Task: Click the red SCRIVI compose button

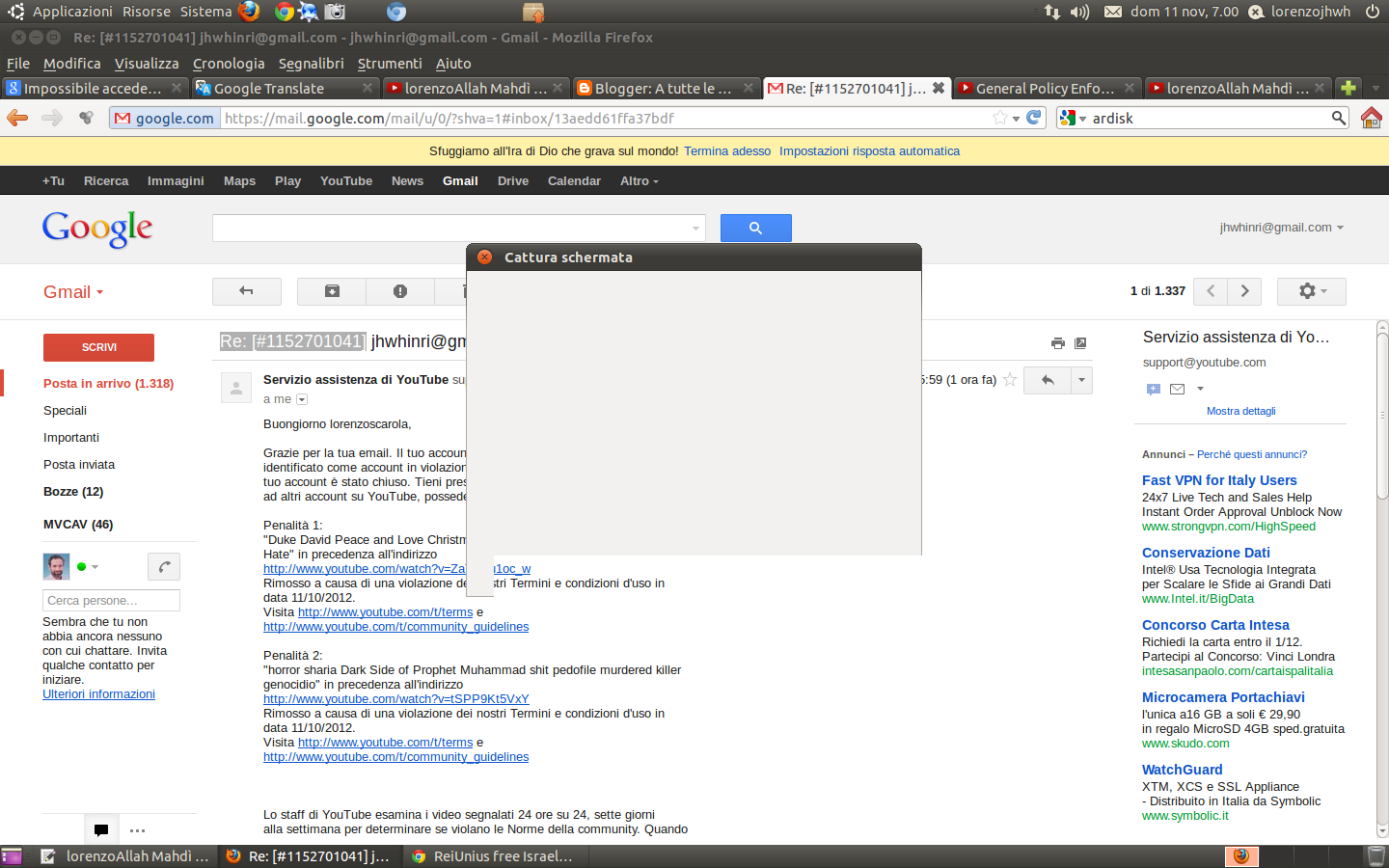Action: (98, 347)
